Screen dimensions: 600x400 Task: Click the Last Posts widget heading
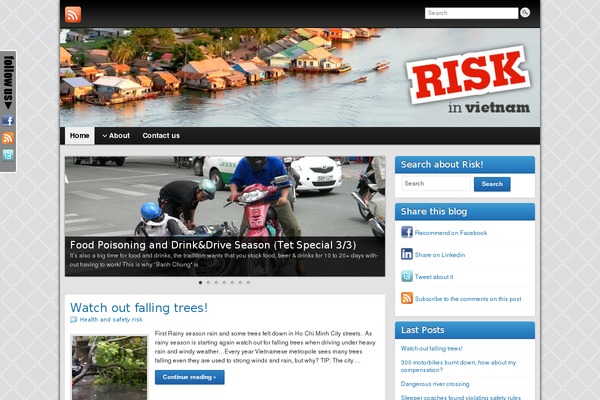click(x=422, y=330)
